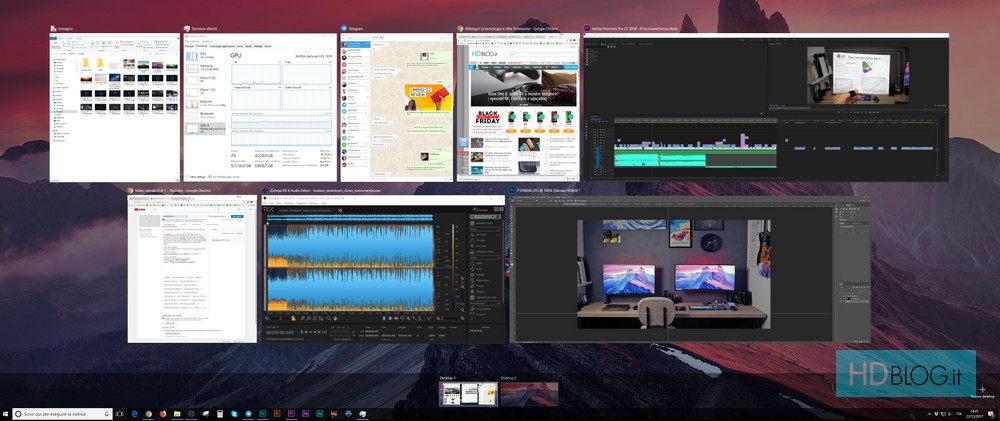The image size is (1000, 421).
Task: Open the YouTube Google Chrome window thumbnail
Action: tap(192, 269)
